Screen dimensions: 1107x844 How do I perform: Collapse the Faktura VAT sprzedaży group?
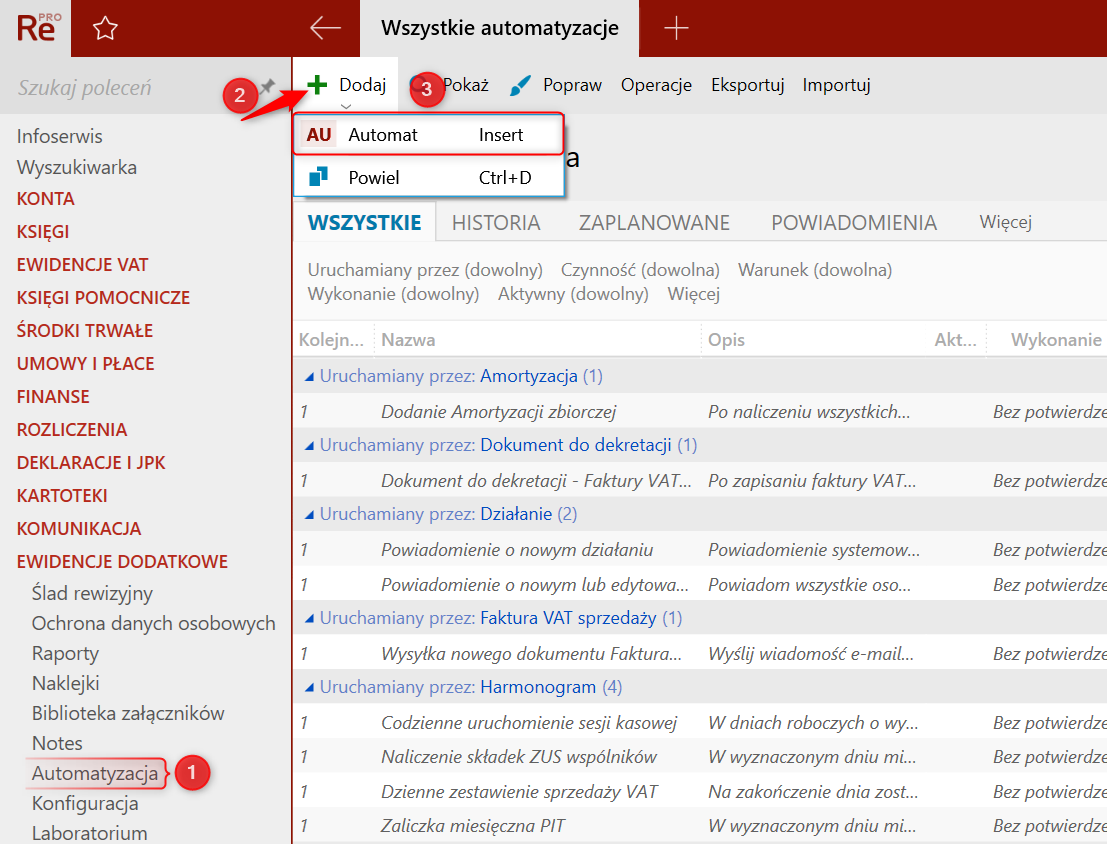(309, 619)
